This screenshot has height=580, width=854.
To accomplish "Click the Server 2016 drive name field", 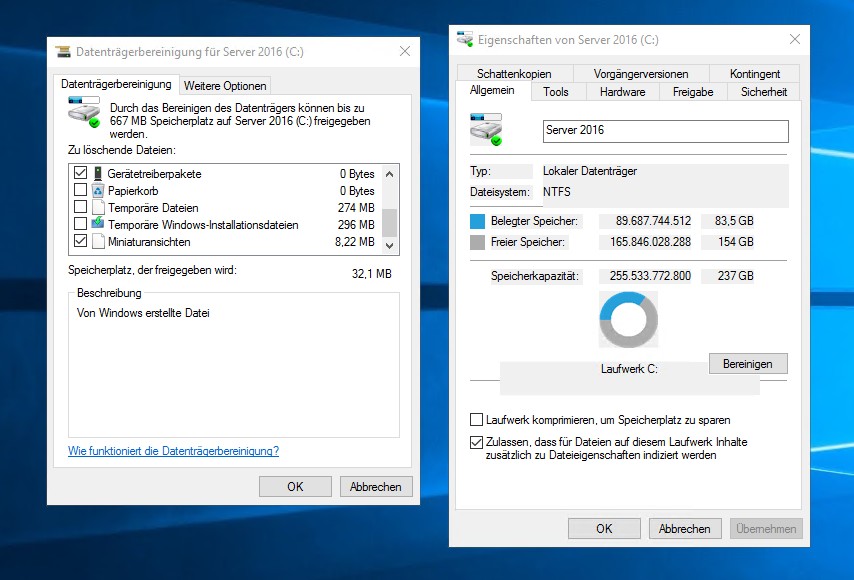I will coord(666,131).
